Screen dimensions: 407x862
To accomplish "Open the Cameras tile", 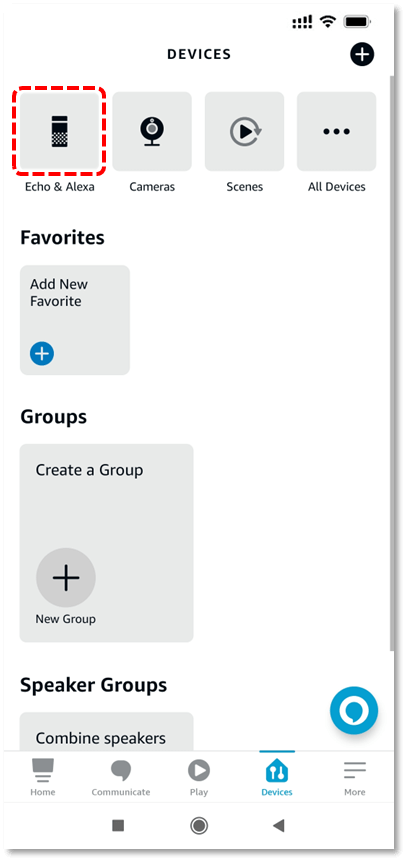I will click(152, 131).
